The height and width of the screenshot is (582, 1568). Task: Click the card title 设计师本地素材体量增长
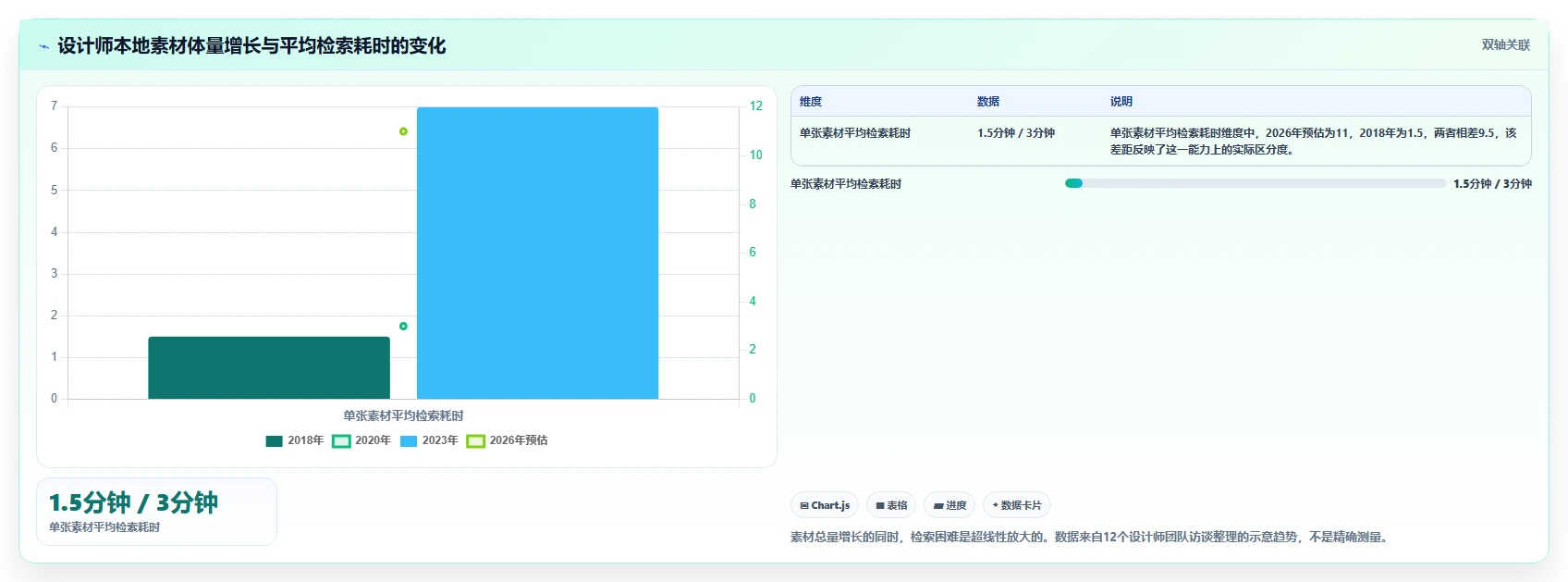point(251,45)
